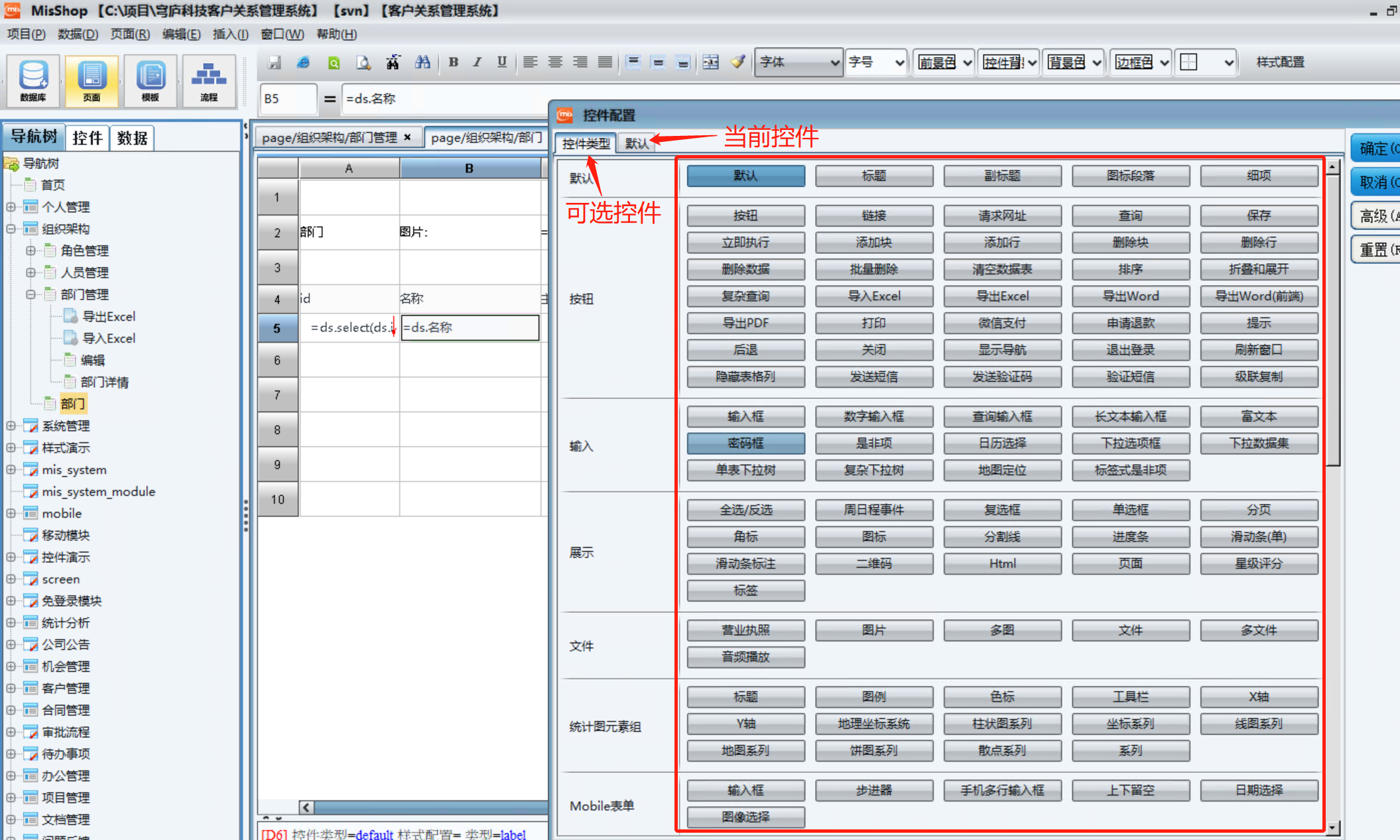Screen dimensions: 1400x840
Task: Center align text
Action: coord(555,62)
